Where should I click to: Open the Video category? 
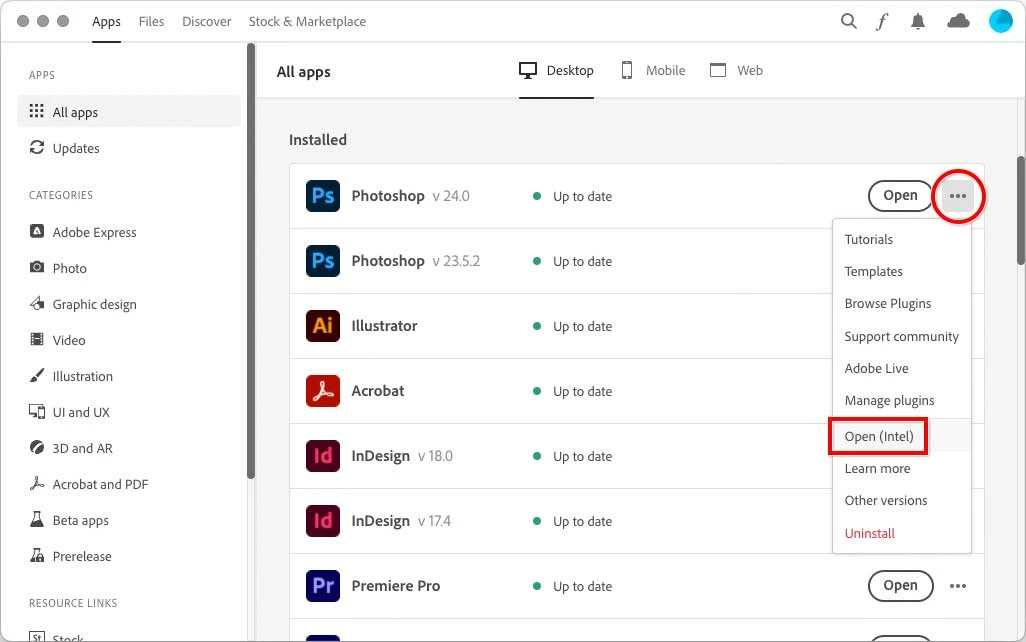(58, 340)
